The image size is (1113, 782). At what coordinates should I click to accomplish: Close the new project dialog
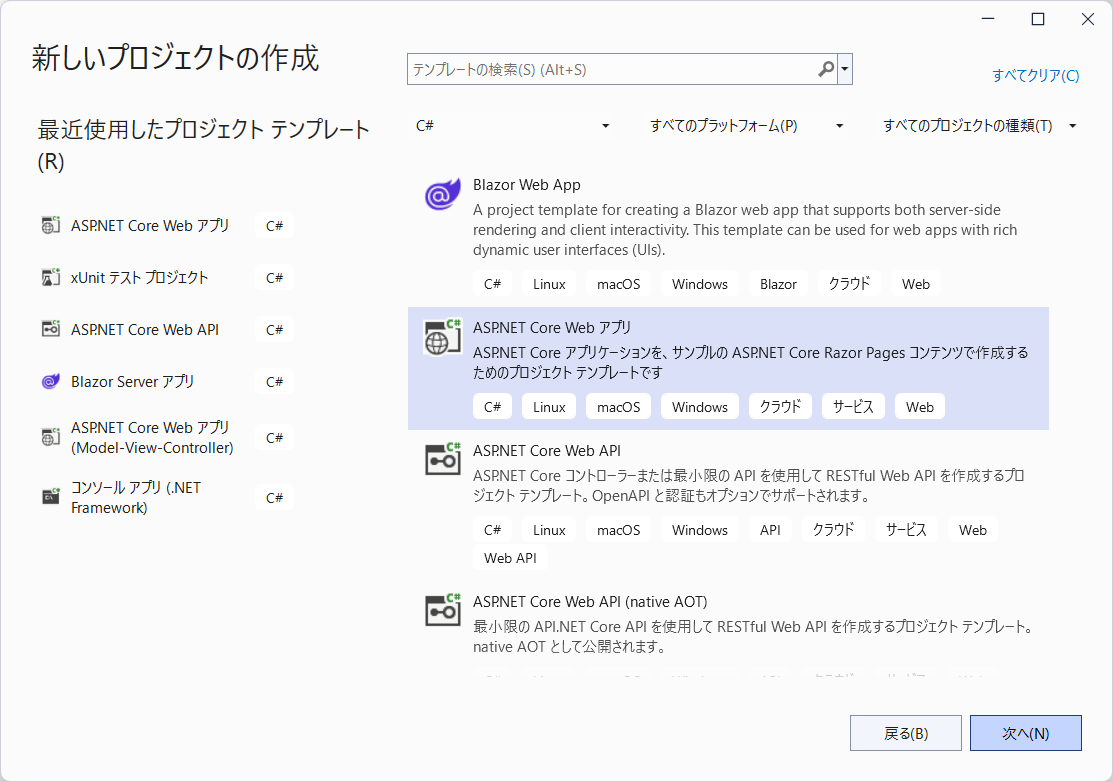click(x=1087, y=19)
